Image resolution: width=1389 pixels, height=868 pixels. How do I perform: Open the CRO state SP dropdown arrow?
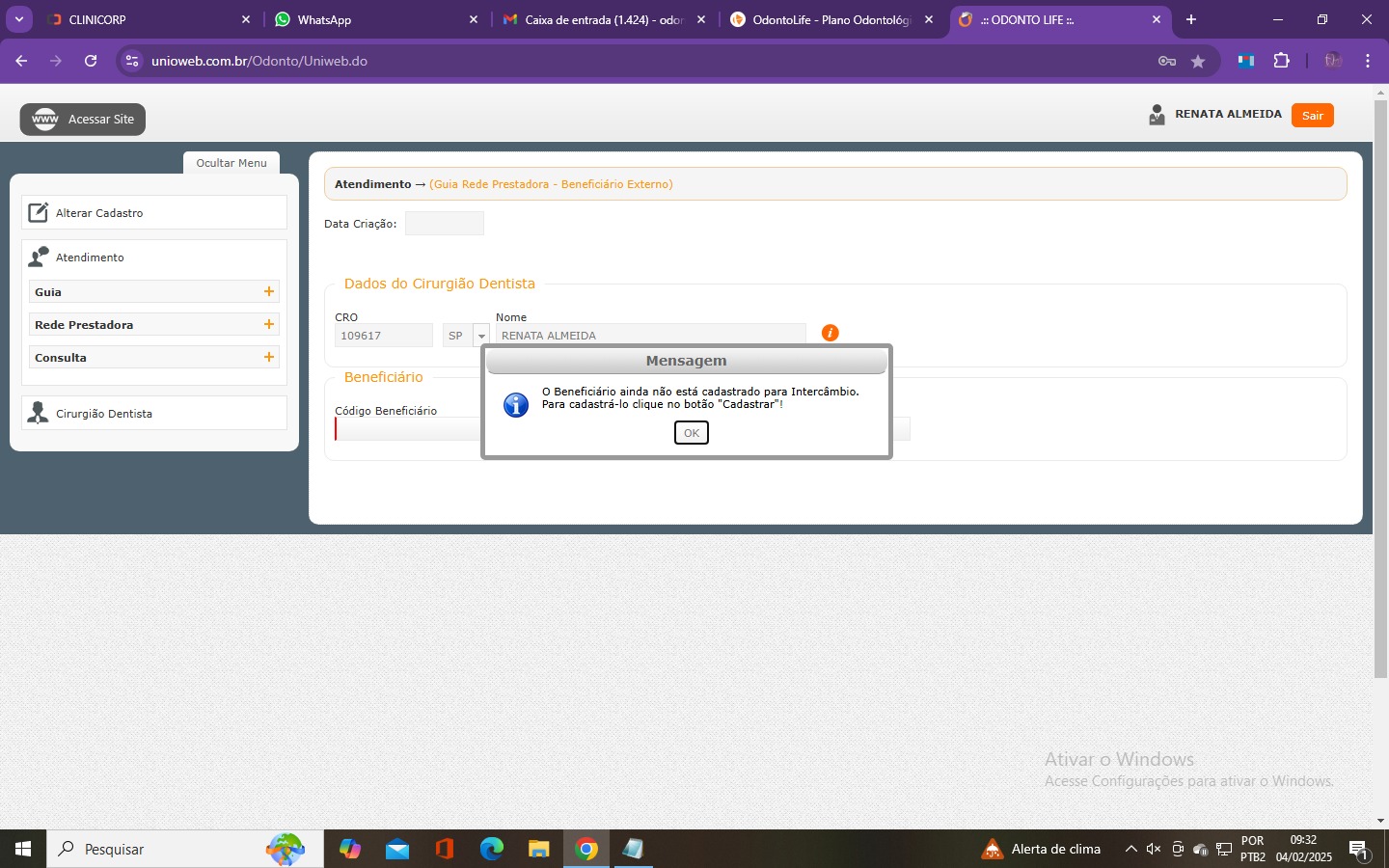click(481, 336)
